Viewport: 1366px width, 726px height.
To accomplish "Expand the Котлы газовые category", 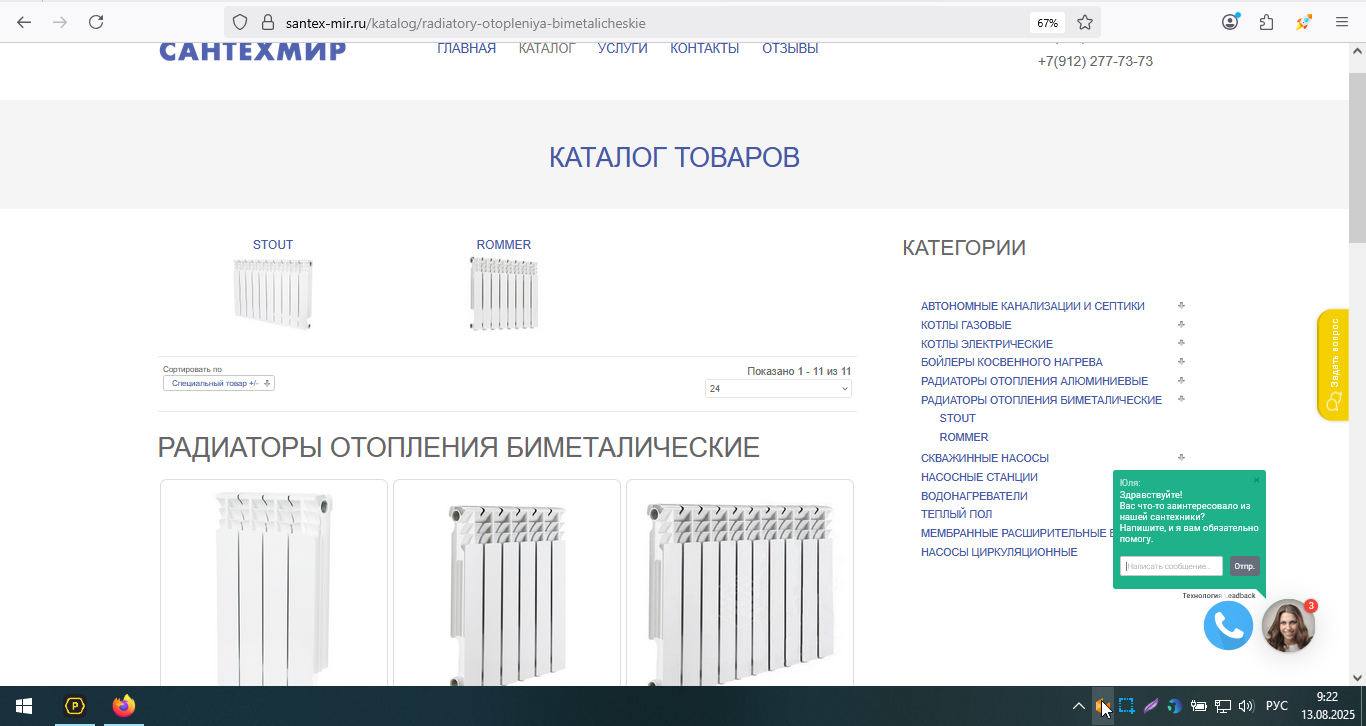I will pyautogui.click(x=1181, y=325).
